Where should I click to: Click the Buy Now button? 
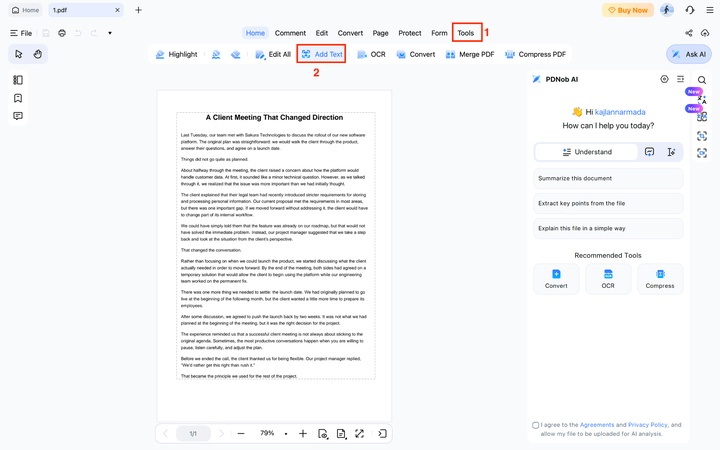628,10
